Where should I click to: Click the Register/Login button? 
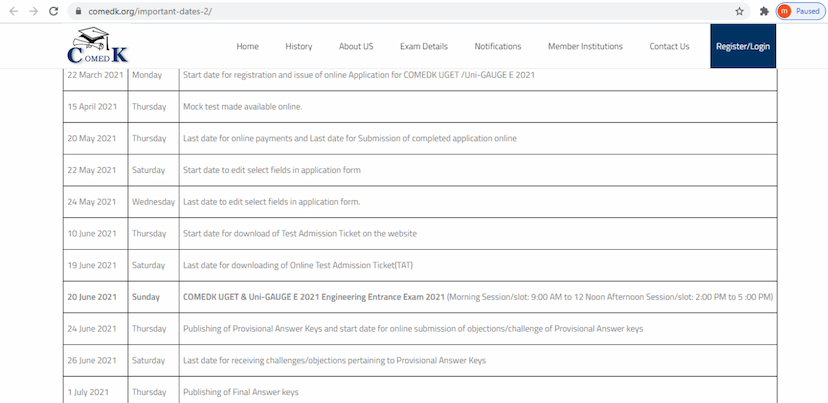point(743,46)
